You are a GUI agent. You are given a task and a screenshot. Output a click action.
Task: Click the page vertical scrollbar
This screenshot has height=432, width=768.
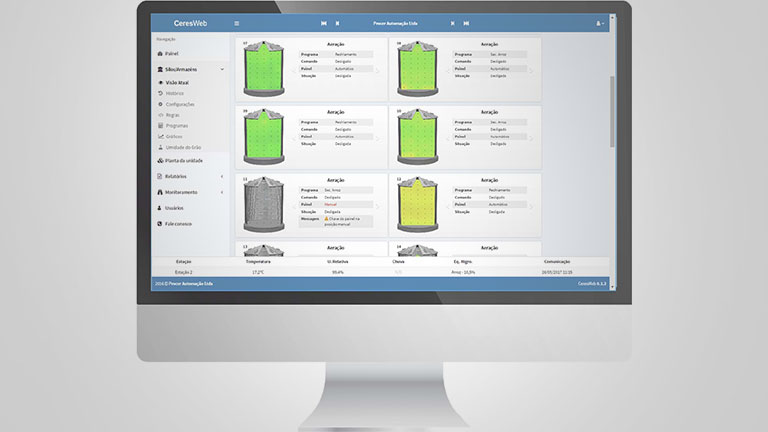point(610,100)
